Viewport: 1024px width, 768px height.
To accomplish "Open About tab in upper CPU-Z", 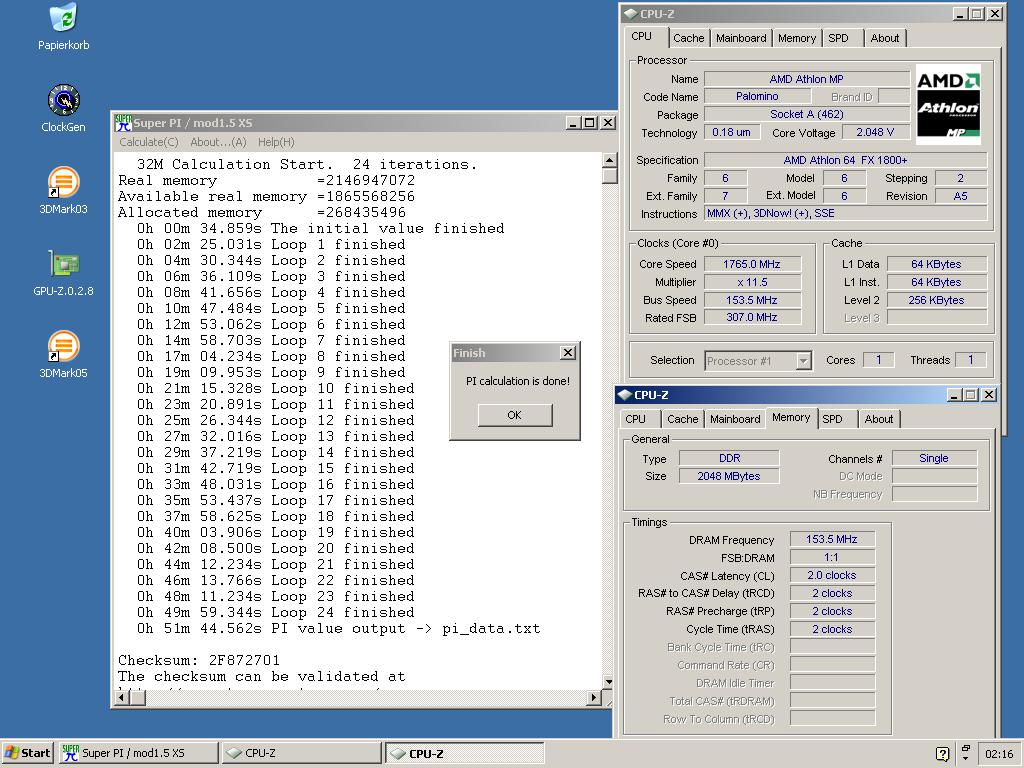I will (x=885, y=39).
